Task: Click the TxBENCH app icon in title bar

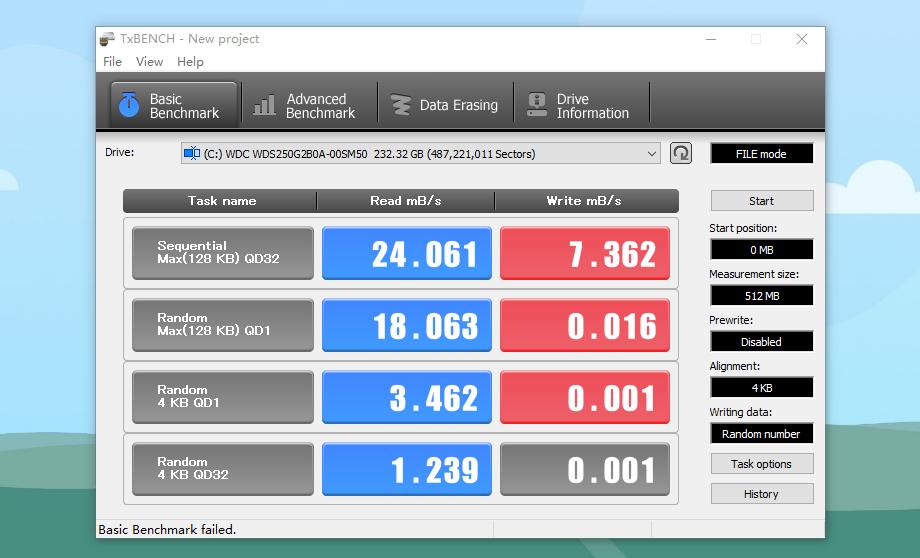Action: tap(107, 39)
